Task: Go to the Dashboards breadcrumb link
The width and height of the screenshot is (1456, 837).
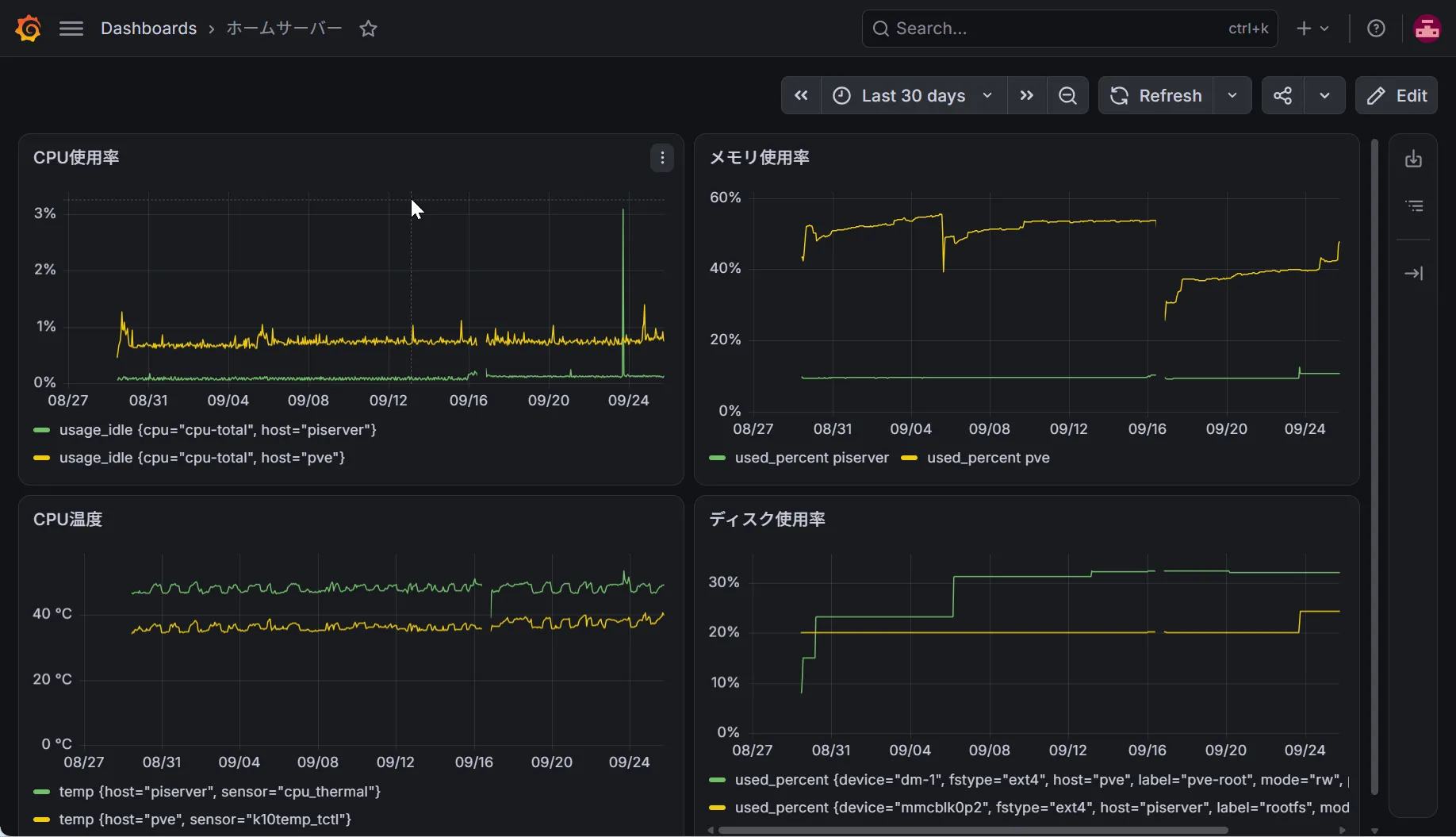Action: point(148,29)
